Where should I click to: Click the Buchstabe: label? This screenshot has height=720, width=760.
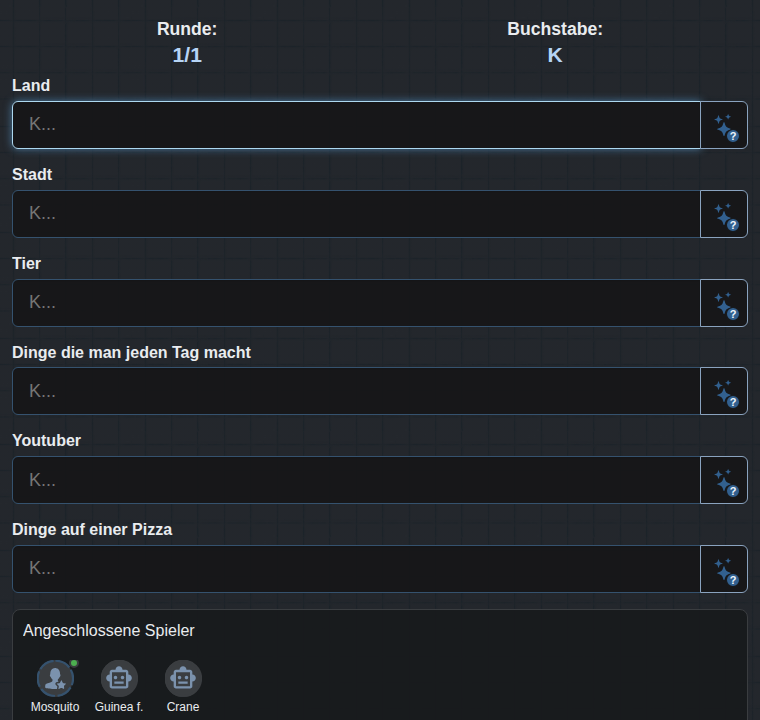[x=555, y=29]
